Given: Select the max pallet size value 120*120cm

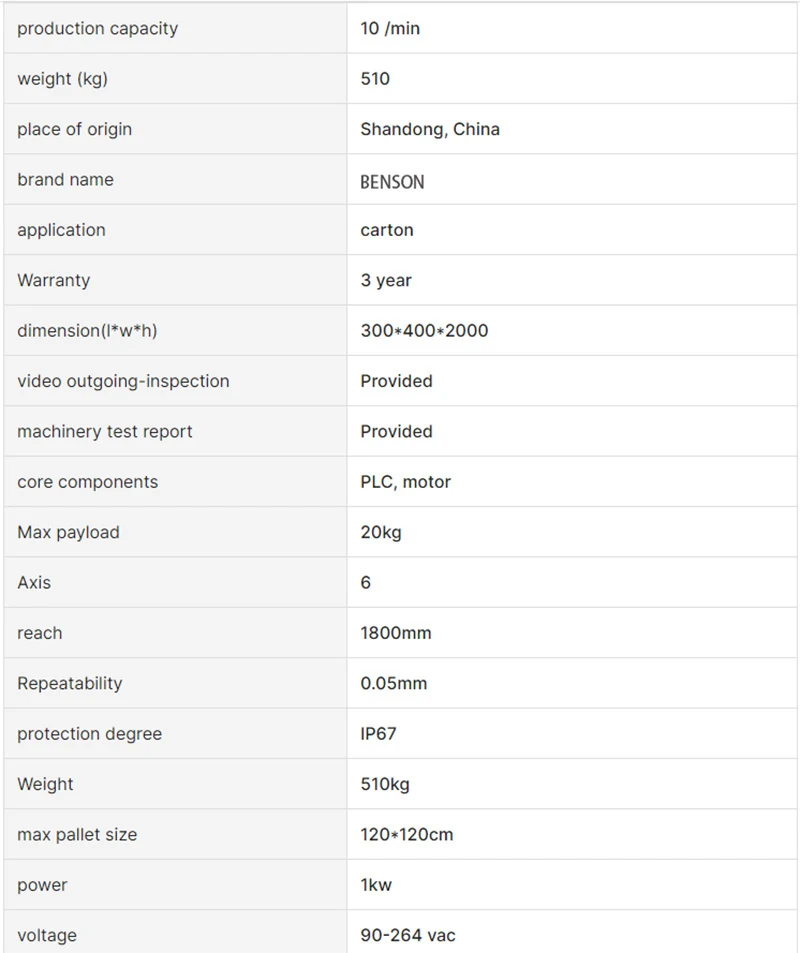Looking at the screenshot, I should click(x=407, y=835).
